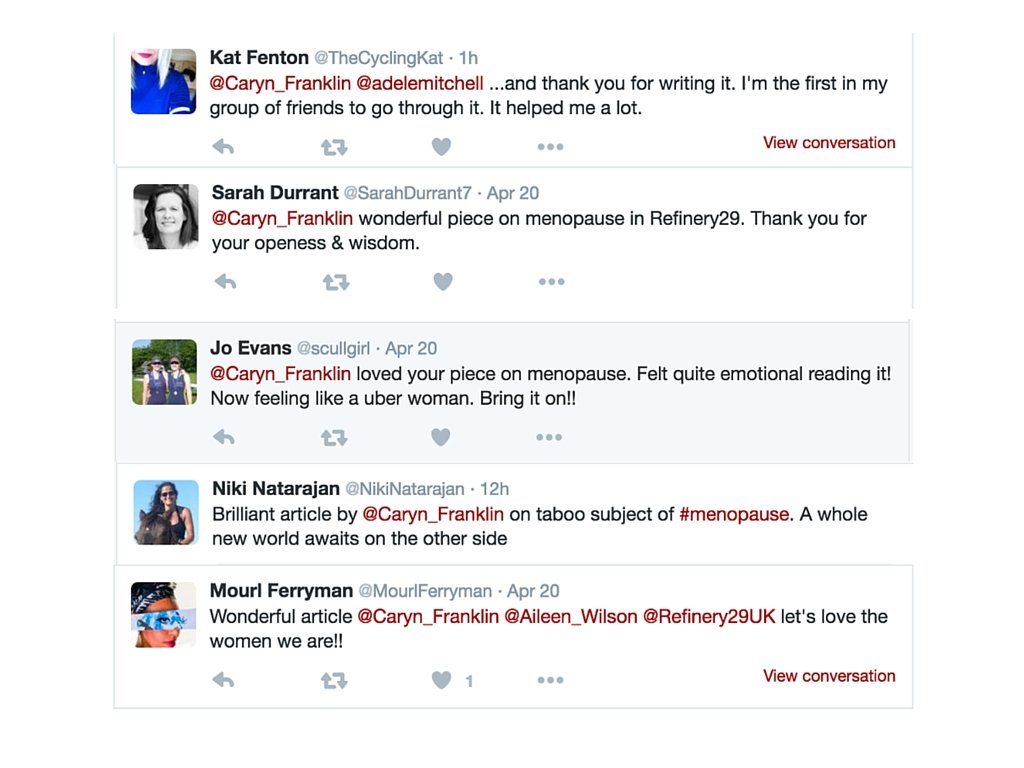Retweet Kat Fenton's tweet
This screenshot has height=768, width=1024.
(x=333, y=147)
